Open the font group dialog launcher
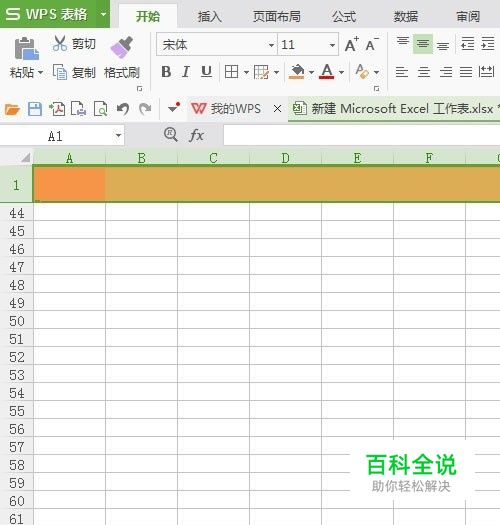This screenshot has height=525, width=500. pos(376,89)
